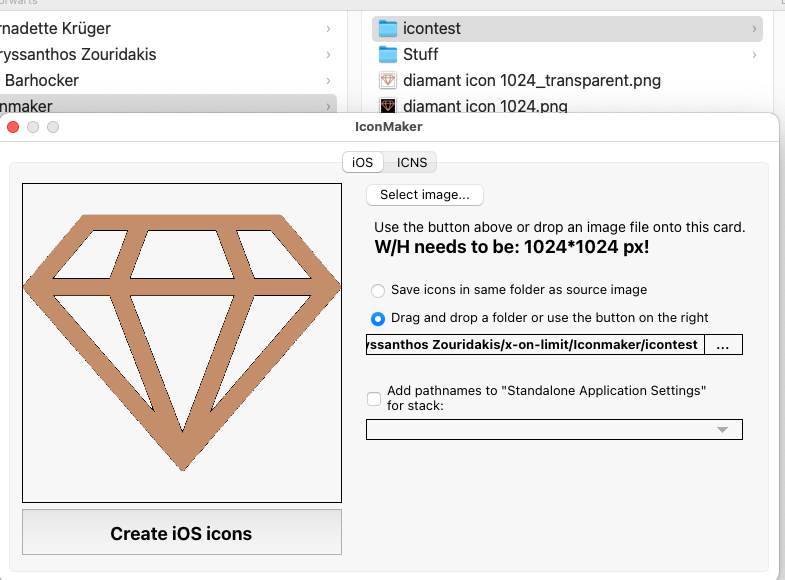Image resolution: width=785 pixels, height=580 pixels.
Task: Click the Stuff folder icon
Action: [388, 55]
